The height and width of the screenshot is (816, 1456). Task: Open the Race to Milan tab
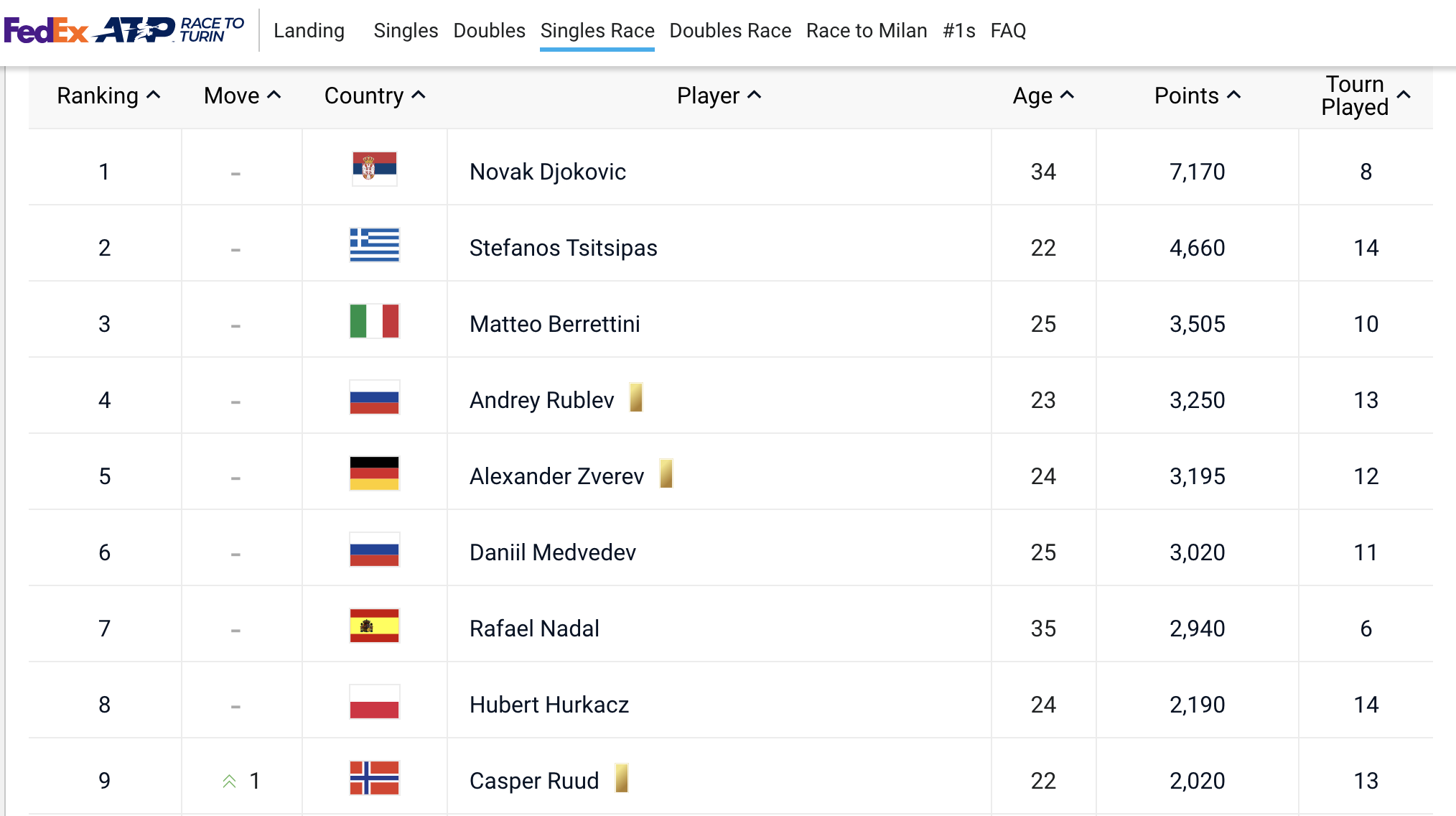coord(867,30)
